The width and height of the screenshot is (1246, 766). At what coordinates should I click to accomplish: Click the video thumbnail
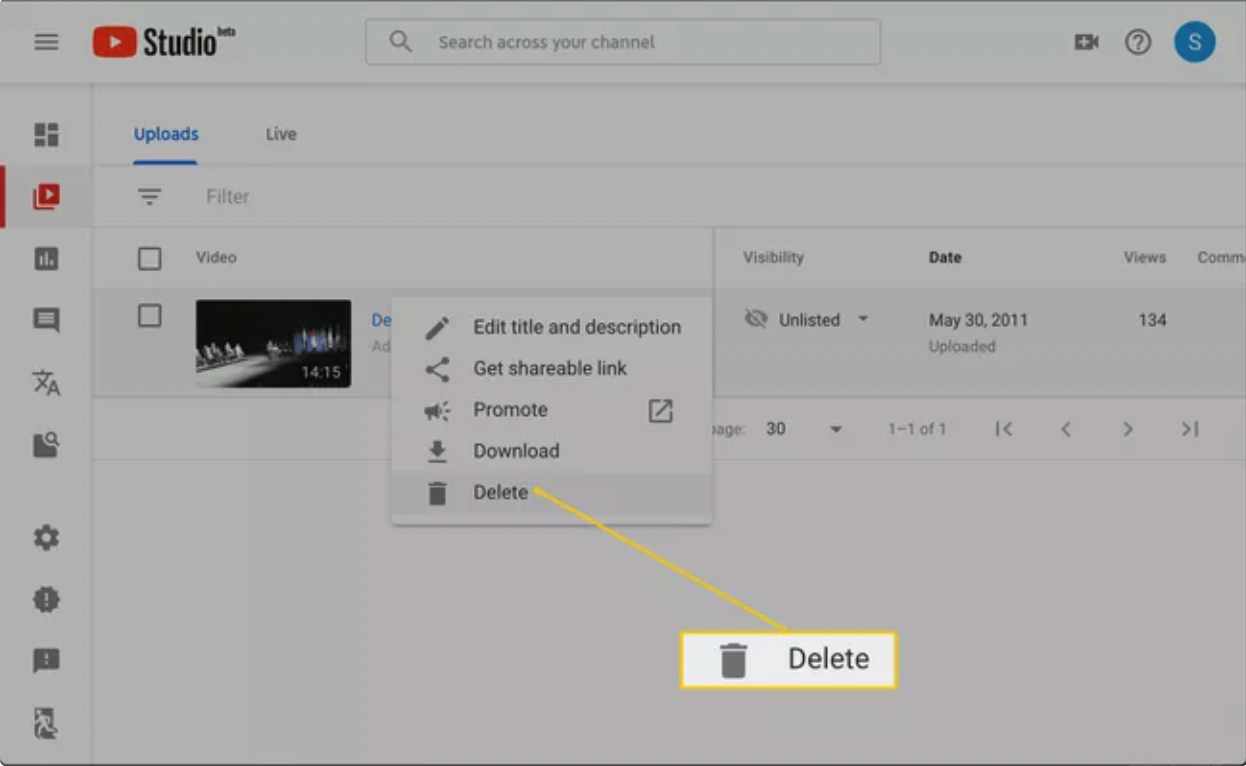273,343
